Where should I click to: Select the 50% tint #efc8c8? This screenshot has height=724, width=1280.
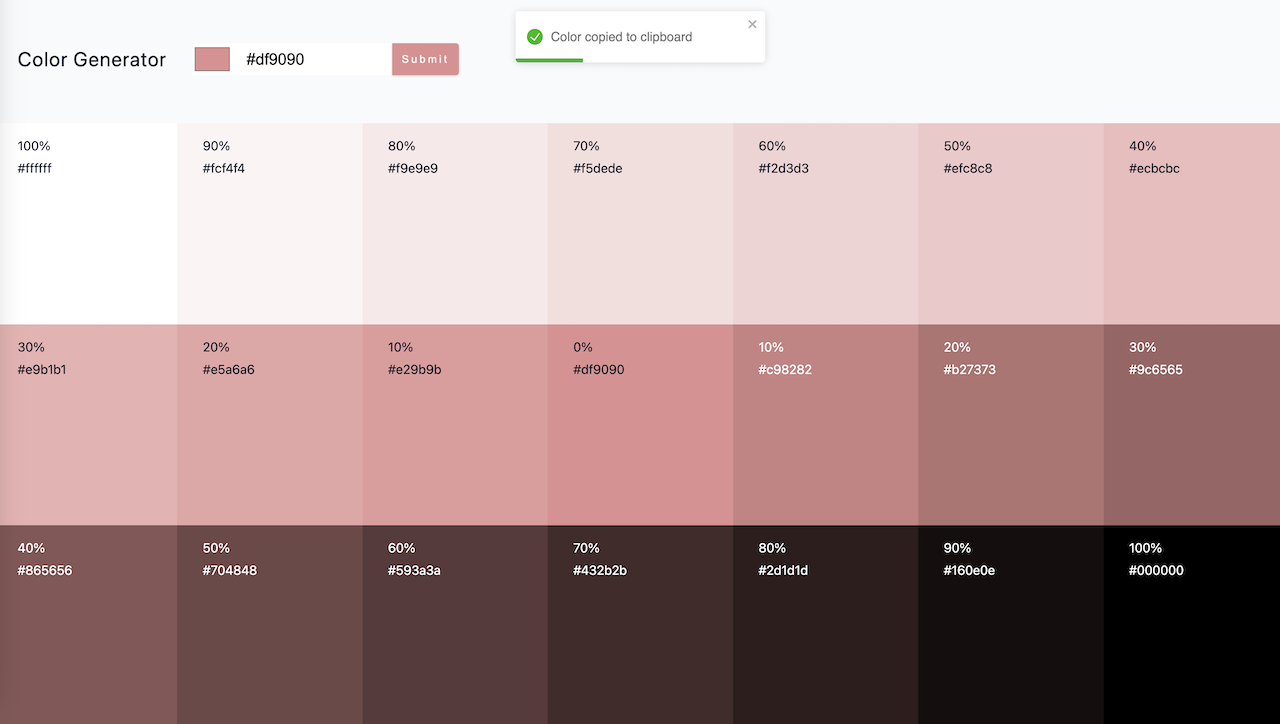pyautogui.click(x=1010, y=223)
